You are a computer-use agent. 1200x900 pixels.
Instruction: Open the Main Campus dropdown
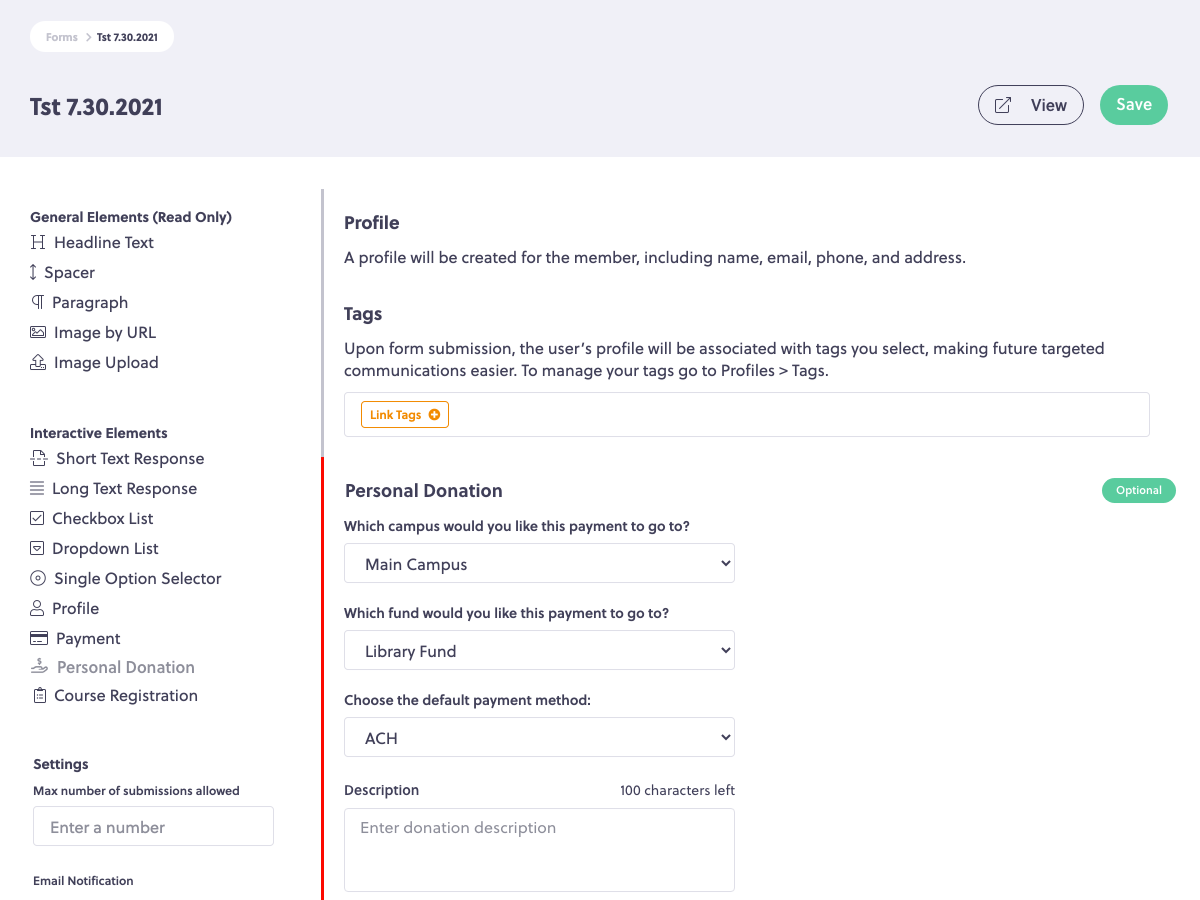click(x=539, y=564)
